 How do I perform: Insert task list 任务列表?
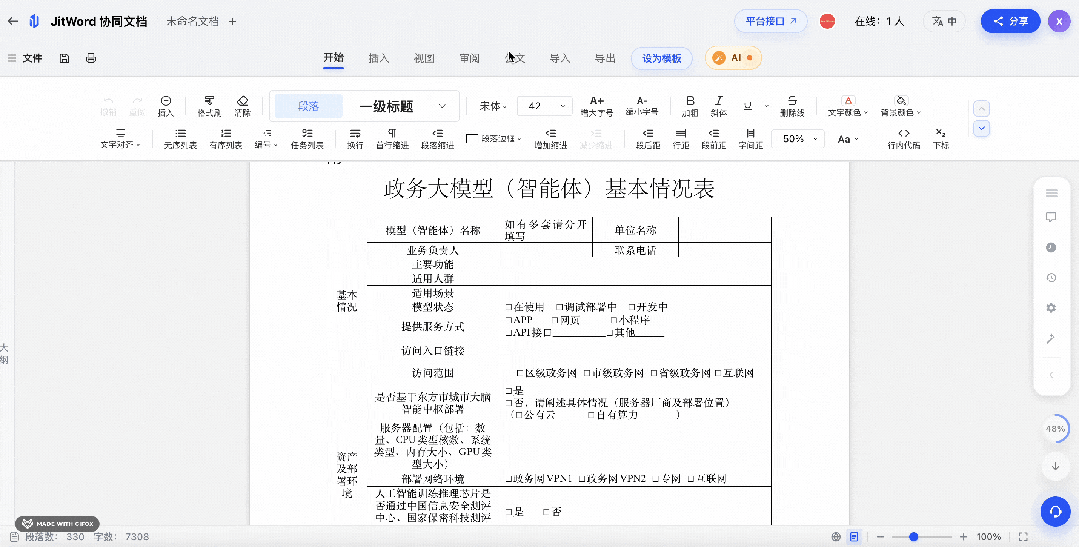click(307, 138)
